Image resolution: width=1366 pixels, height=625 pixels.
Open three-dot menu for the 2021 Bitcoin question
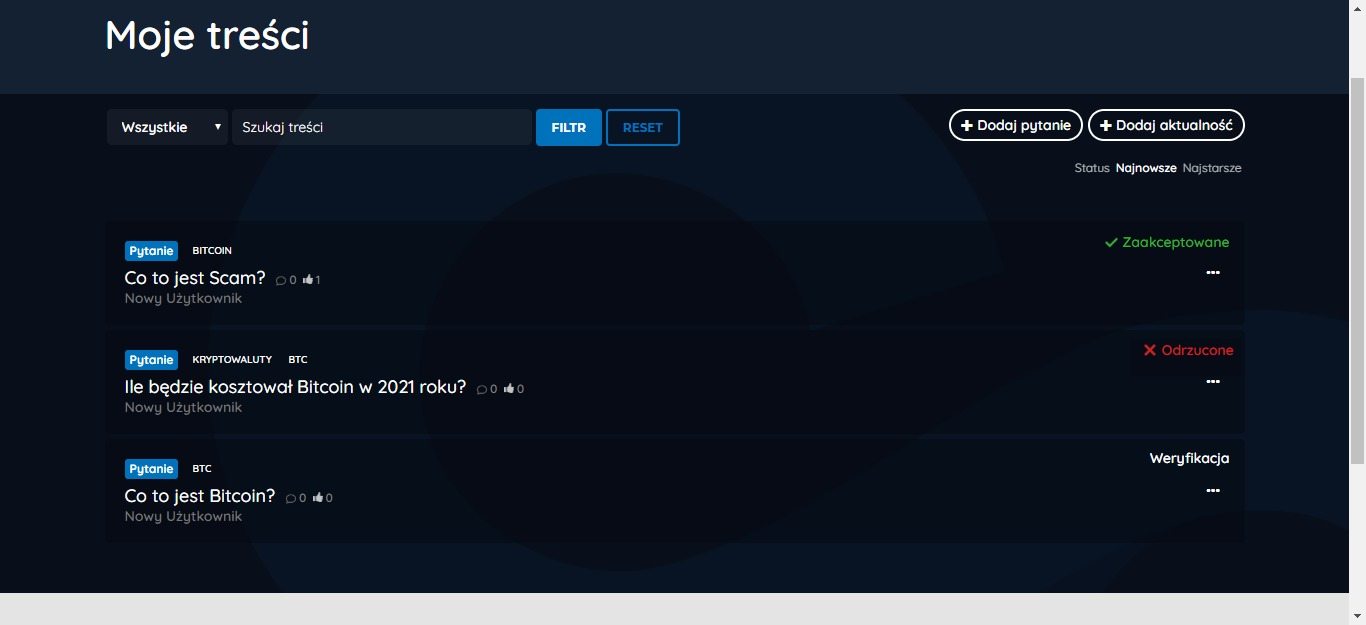(x=1213, y=381)
